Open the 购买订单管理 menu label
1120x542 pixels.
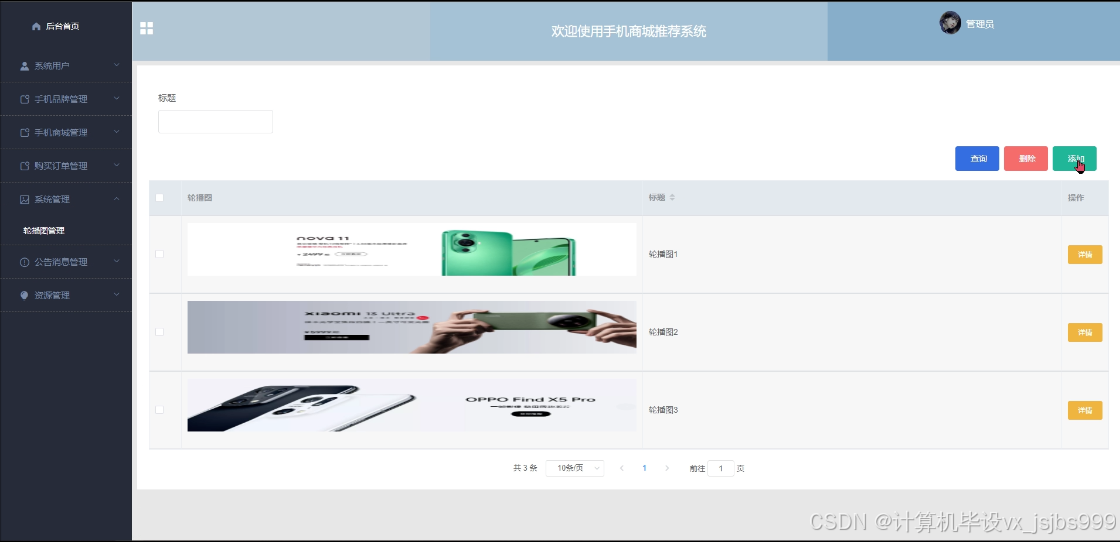(61, 166)
